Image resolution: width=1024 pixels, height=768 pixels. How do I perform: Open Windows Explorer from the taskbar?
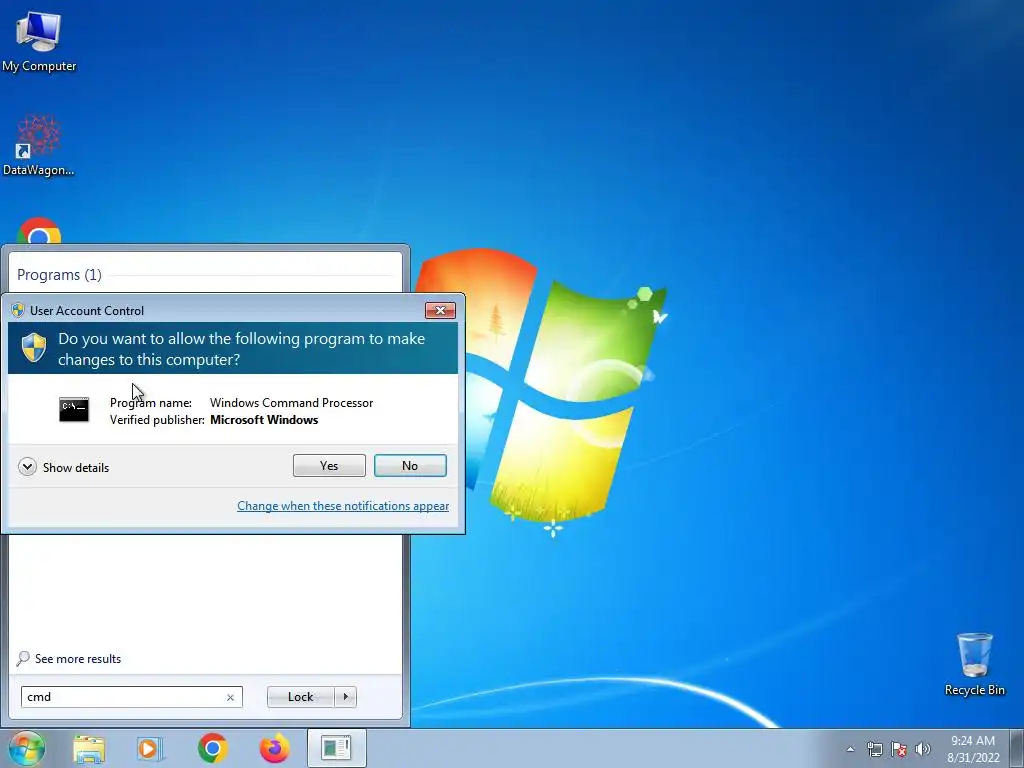[89, 748]
